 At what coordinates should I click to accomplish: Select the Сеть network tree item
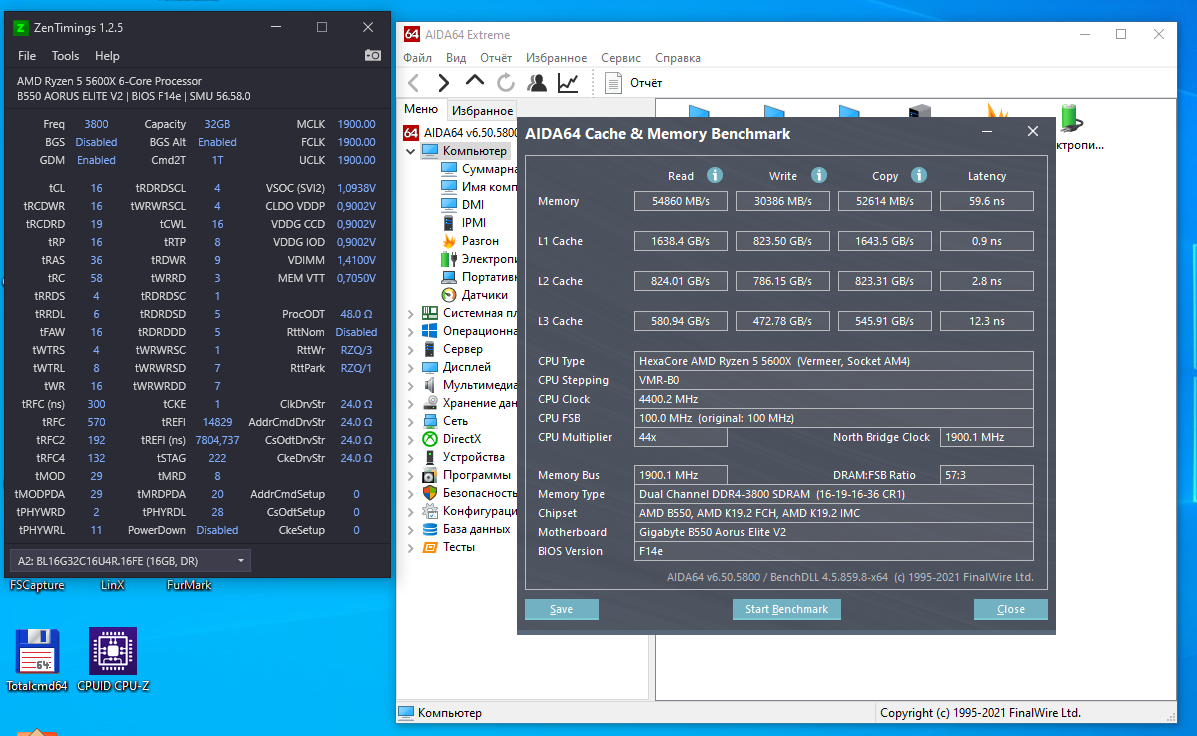click(455, 421)
